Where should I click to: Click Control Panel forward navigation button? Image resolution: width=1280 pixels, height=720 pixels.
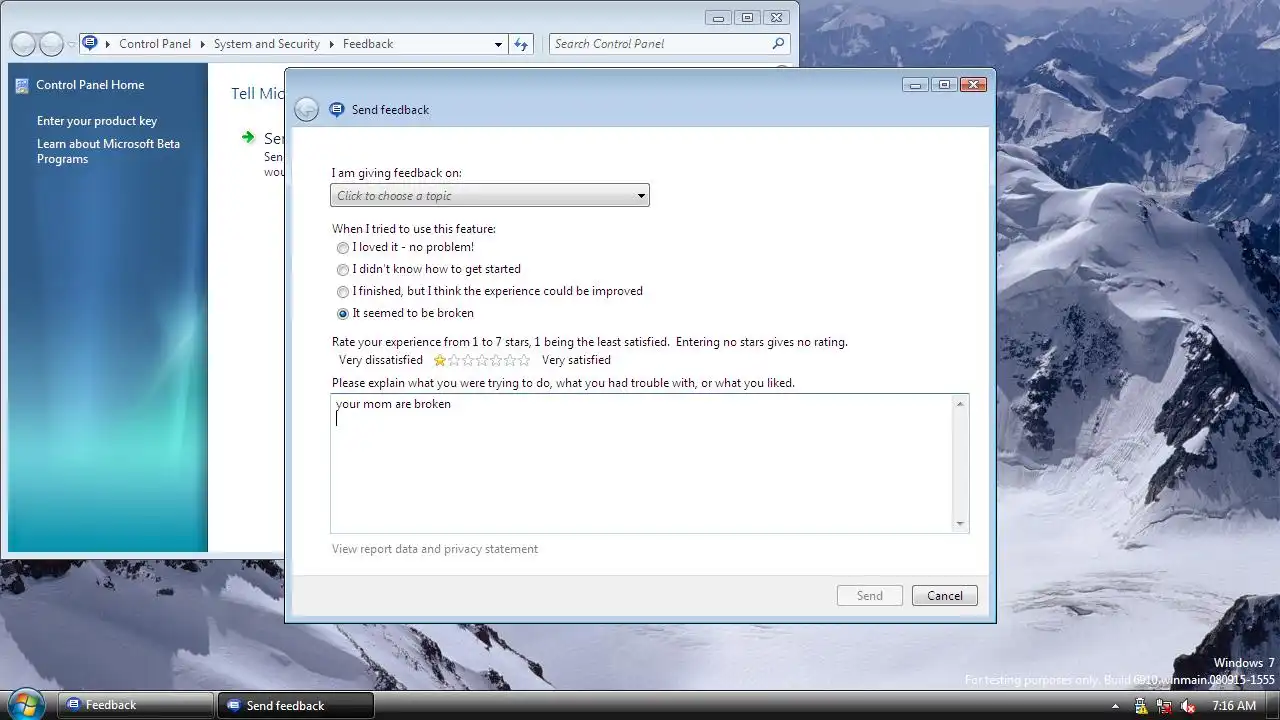pyautogui.click(x=51, y=44)
